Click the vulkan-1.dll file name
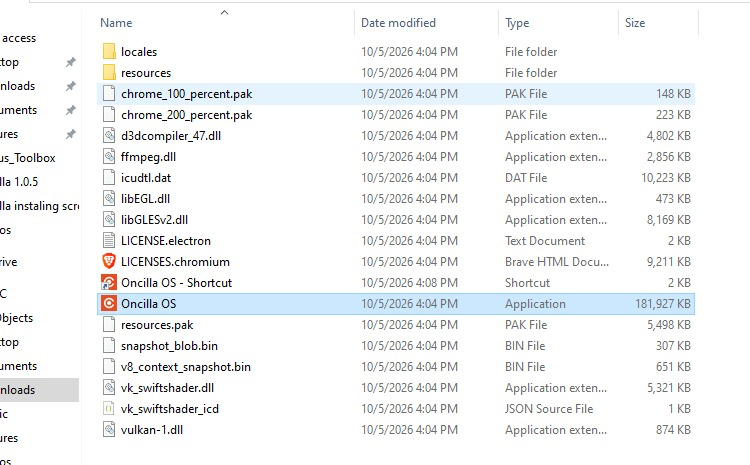Viewport: 750px width, 465px height. 152,430
